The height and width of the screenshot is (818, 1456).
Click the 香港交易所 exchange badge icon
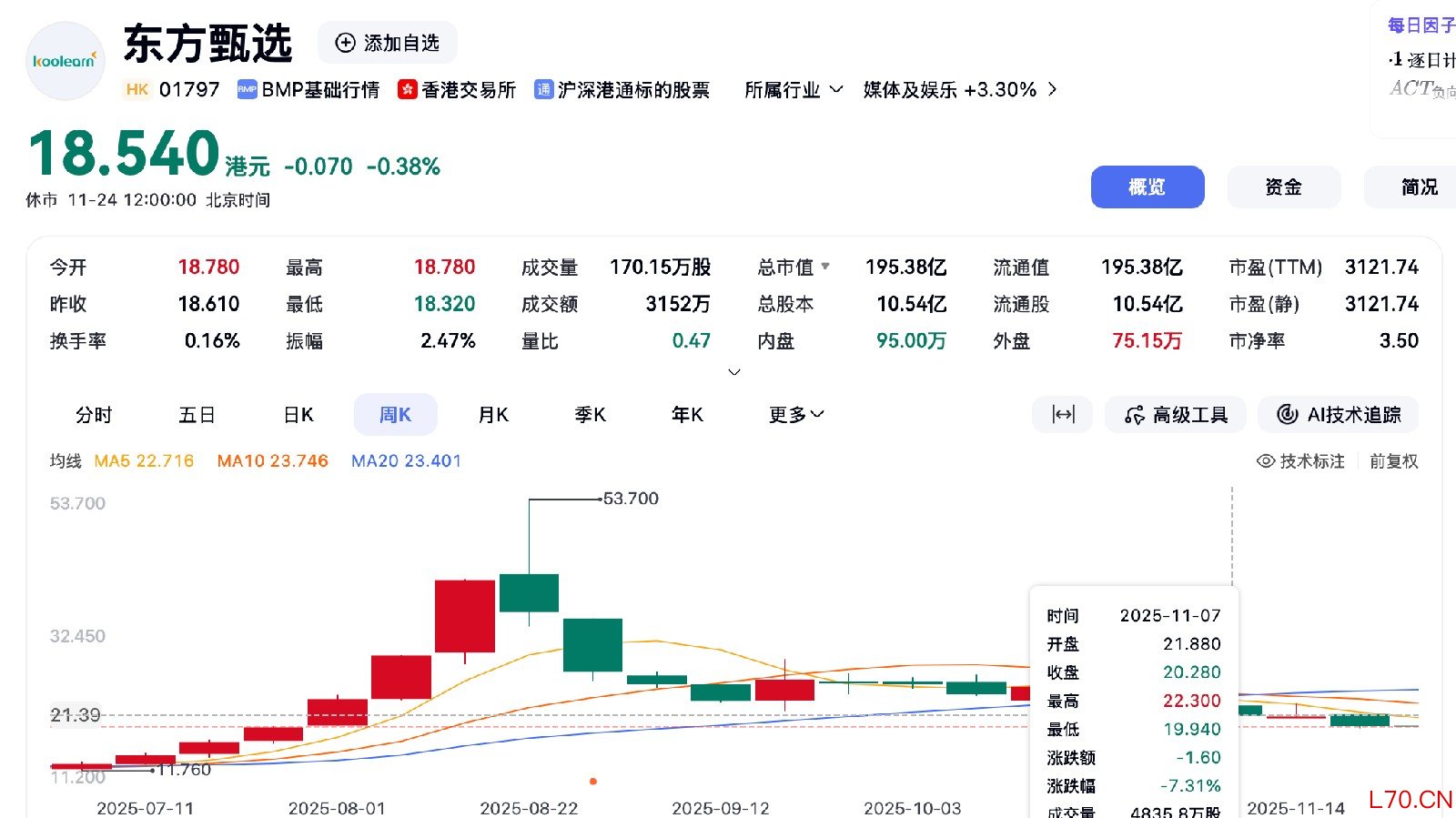pos(407,89)
